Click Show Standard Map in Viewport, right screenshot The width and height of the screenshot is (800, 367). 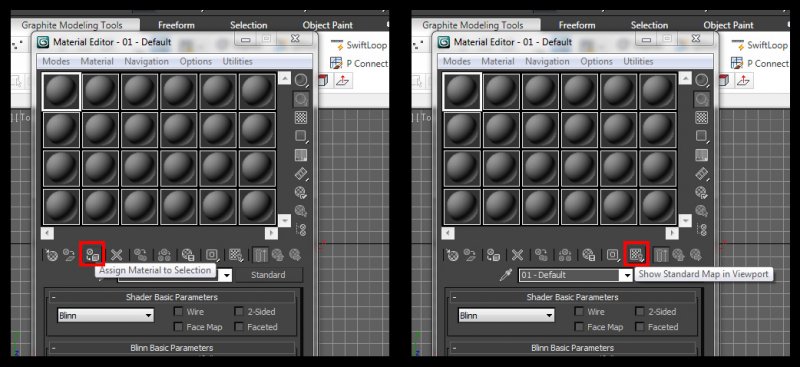pyautogui.click(x=636, y=255)
